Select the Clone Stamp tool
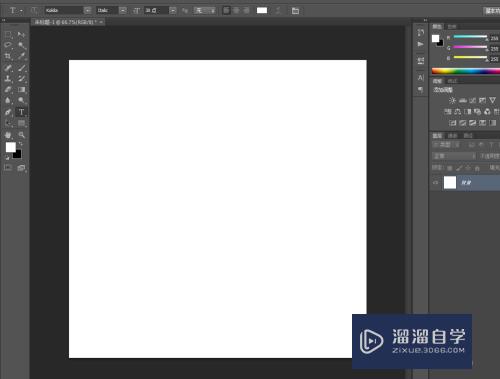Screen dimensions: 500x379 point(8,79)
